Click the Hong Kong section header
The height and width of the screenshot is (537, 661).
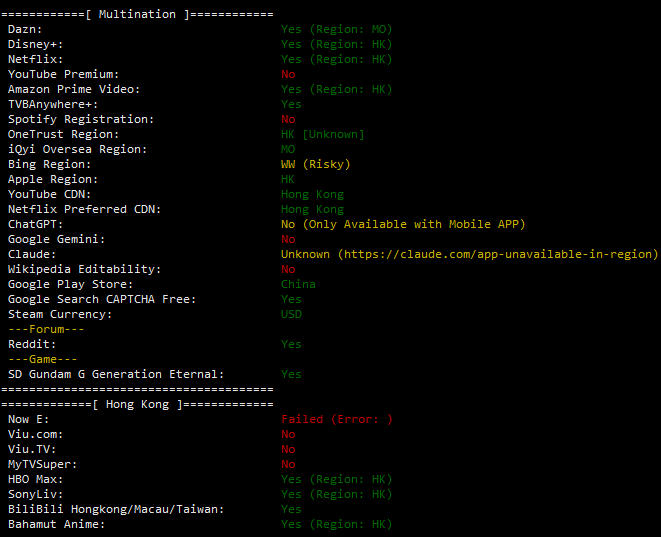(137, 404)
